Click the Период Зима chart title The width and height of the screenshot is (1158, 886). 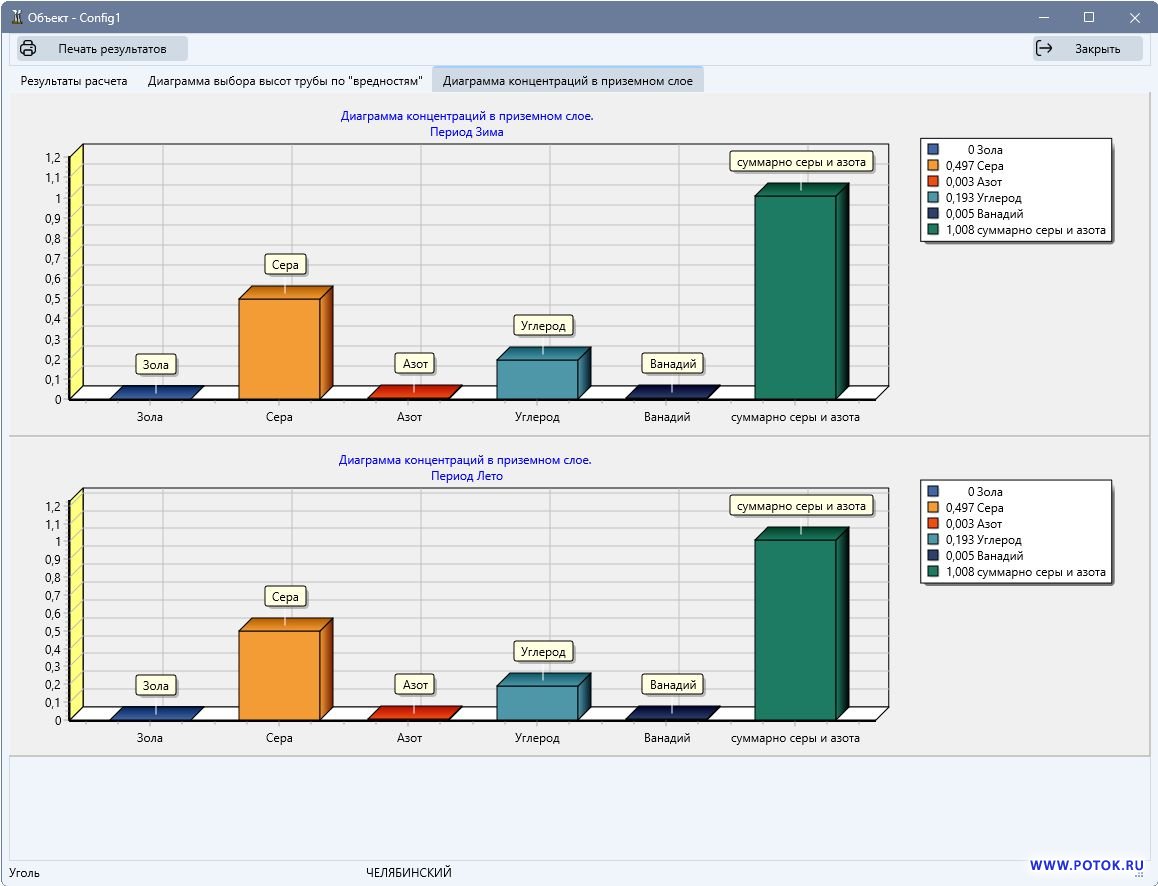click(467, 132)
